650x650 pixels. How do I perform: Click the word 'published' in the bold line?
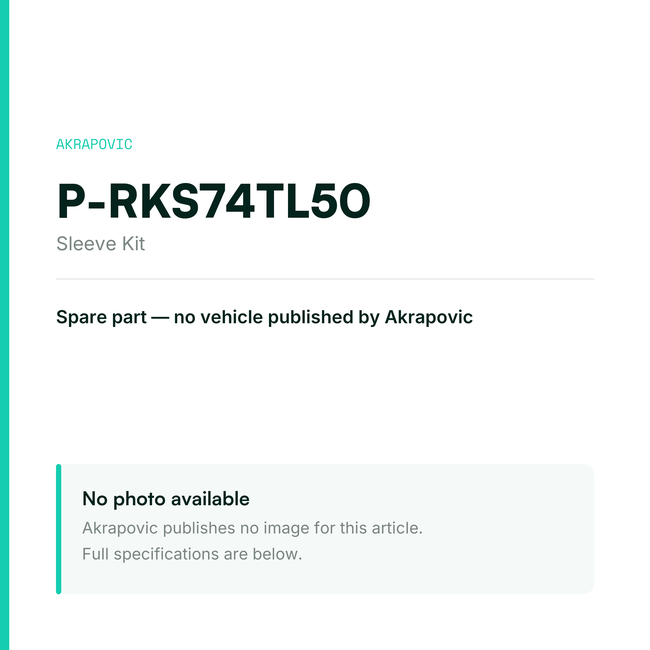click(311, 318)
